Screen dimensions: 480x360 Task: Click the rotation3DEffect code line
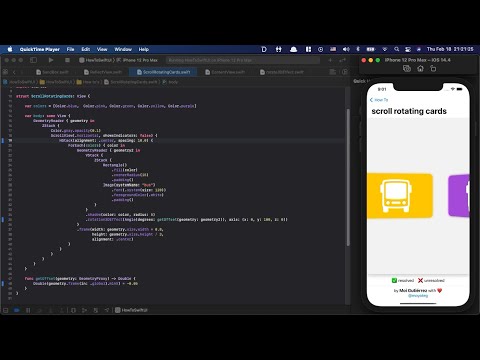click(186, 220)
